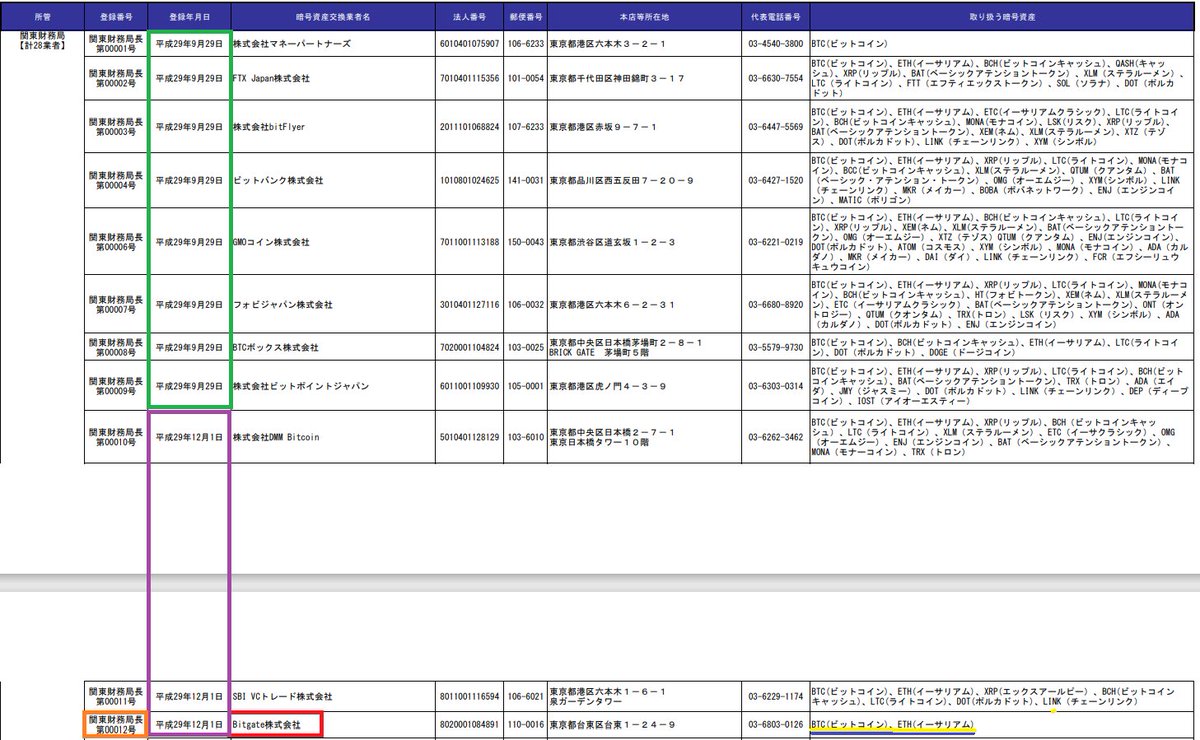
Task: Click registration number 第00002号
Action: 115,83
